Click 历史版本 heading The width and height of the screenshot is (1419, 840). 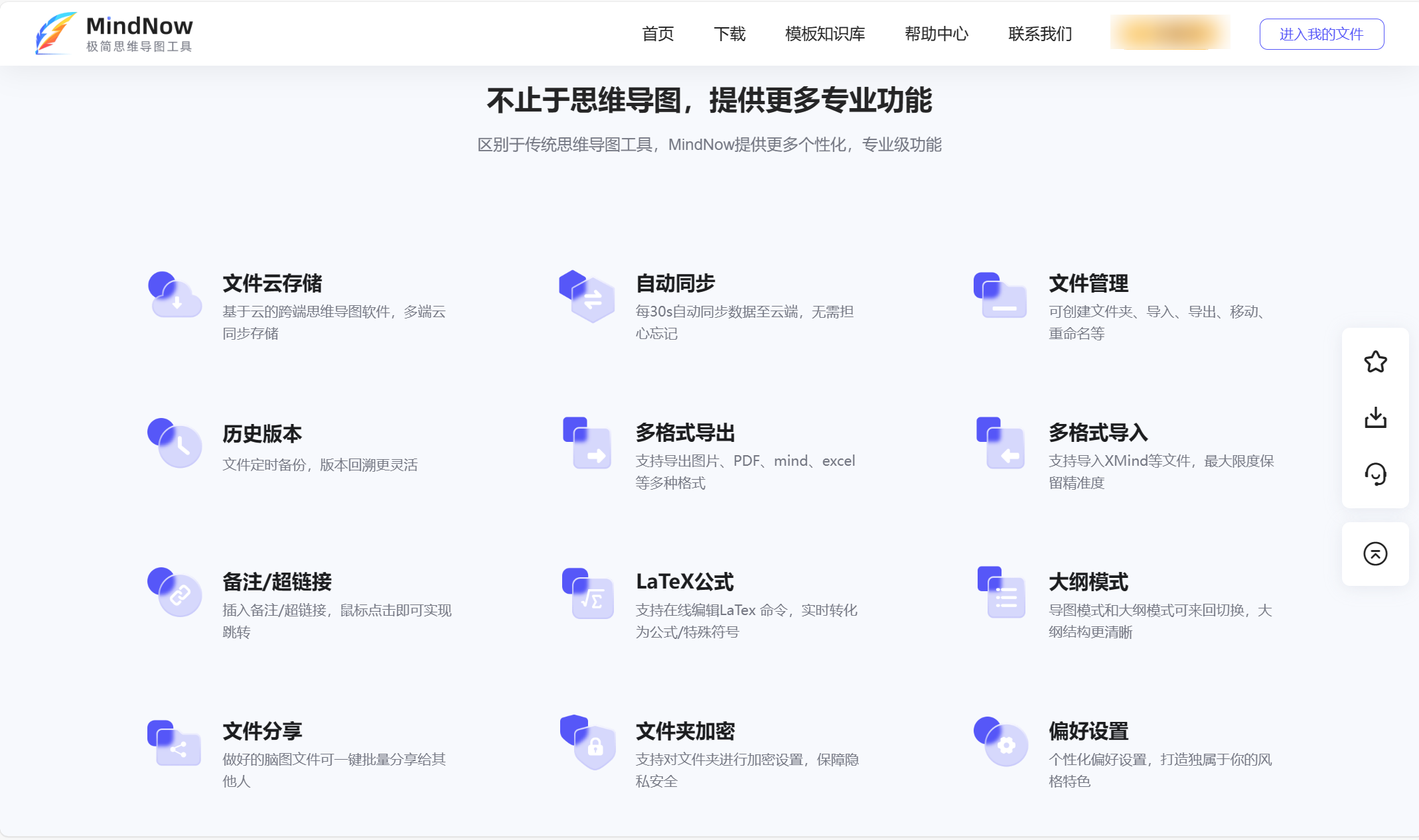pos(262,433)
